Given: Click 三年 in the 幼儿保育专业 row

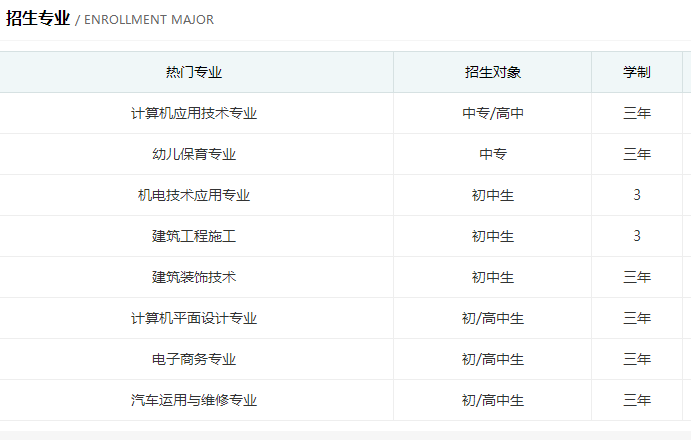Looking at the screenshot, I should tap(637, 154).
